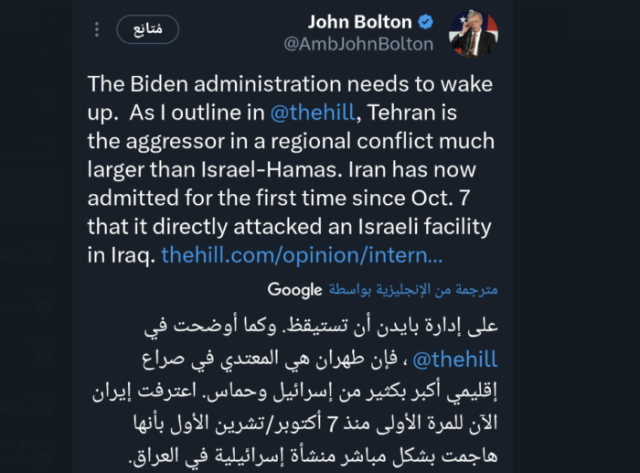Click the words "Israel–Hamas" in tweet
Screen dimensions: 640x473
269,169
